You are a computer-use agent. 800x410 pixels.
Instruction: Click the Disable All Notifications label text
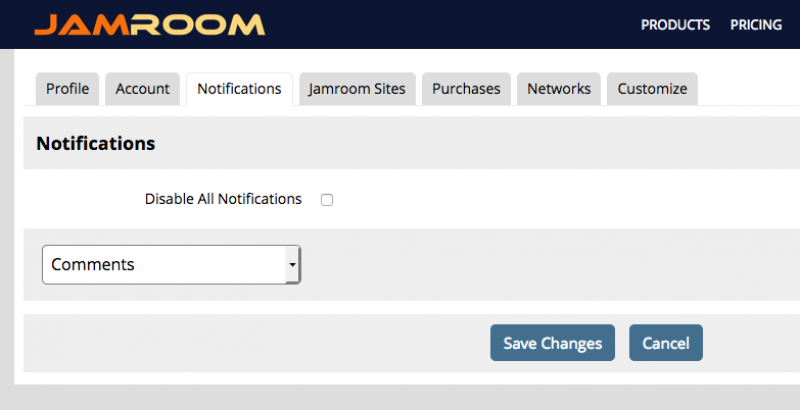[x=223, y=199]
